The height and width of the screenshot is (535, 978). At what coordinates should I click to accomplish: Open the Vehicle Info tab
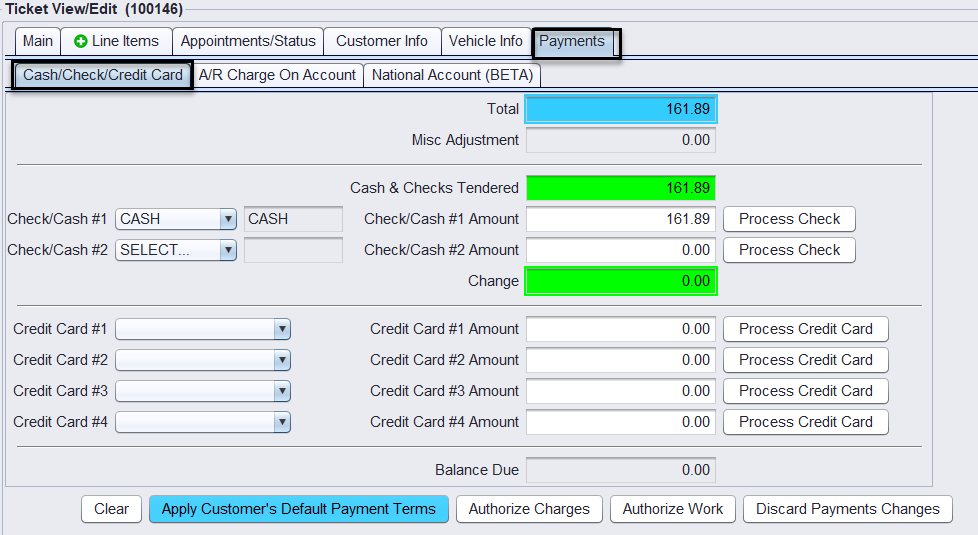[485, 41]
